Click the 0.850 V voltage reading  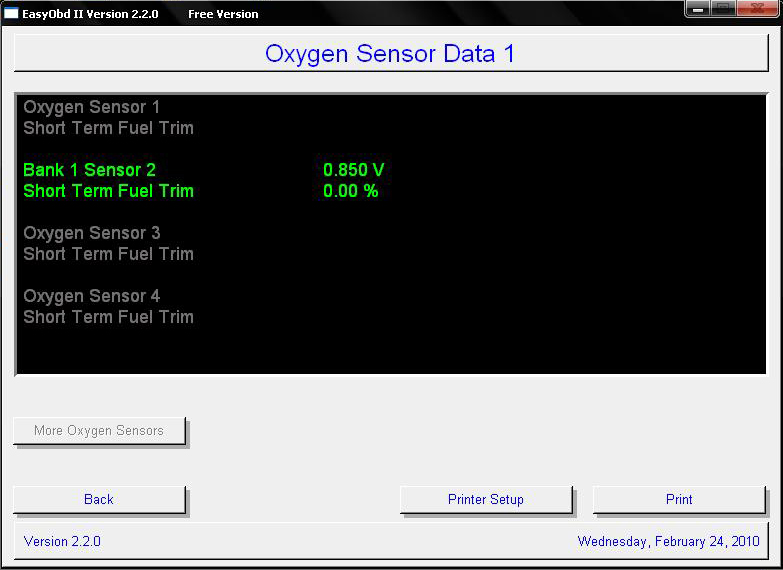(354, 170)
